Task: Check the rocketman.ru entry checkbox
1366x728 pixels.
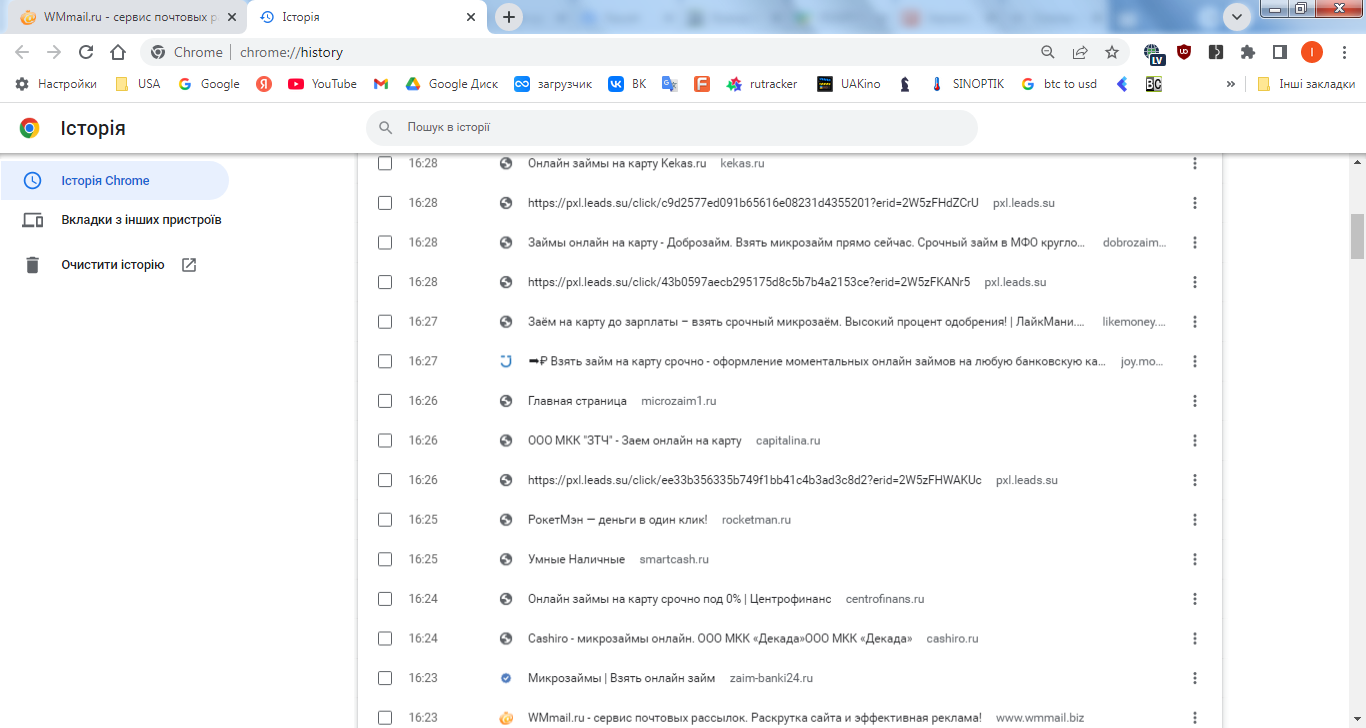Action: click(x=385, y=519)
